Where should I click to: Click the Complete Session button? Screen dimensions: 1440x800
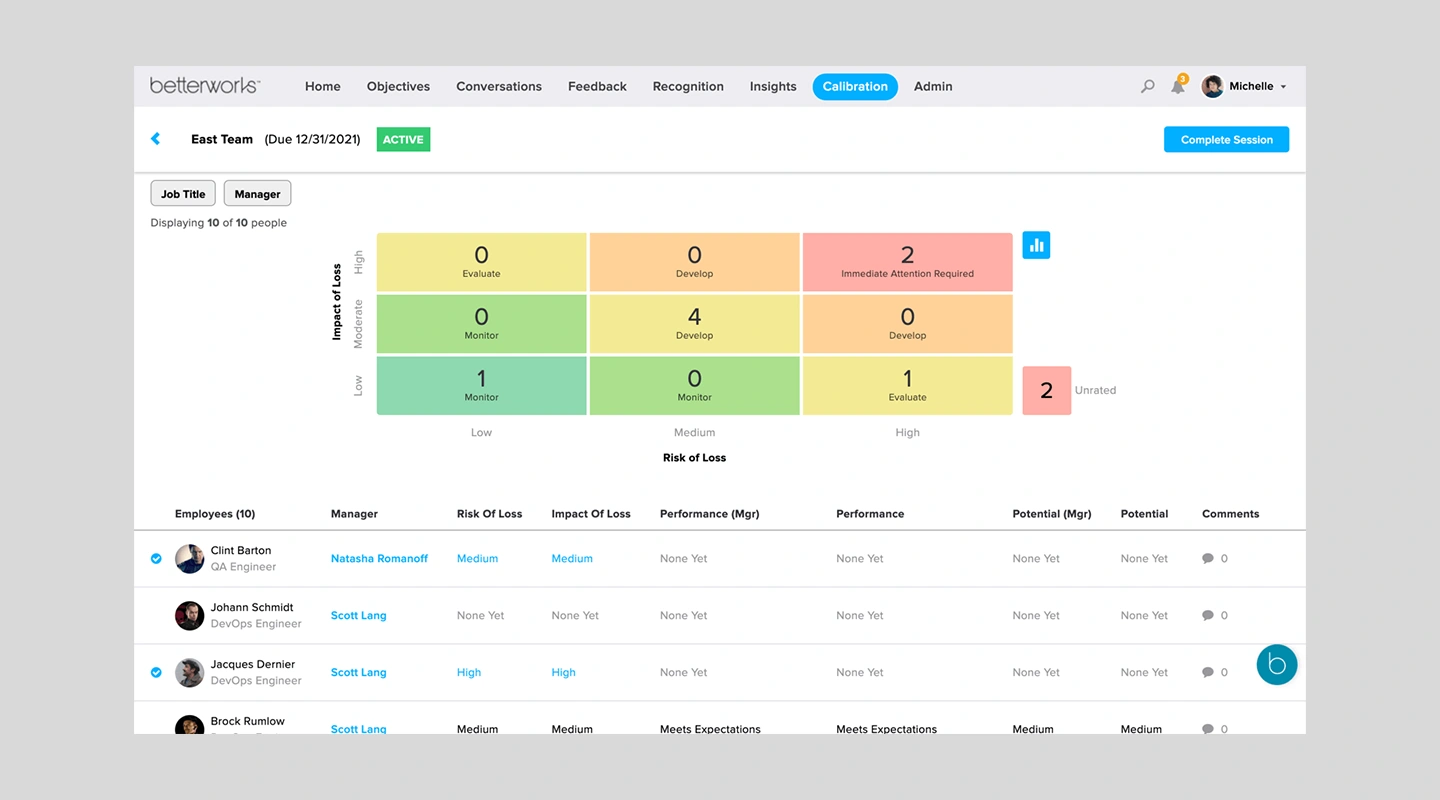[x=1226, y=140]
